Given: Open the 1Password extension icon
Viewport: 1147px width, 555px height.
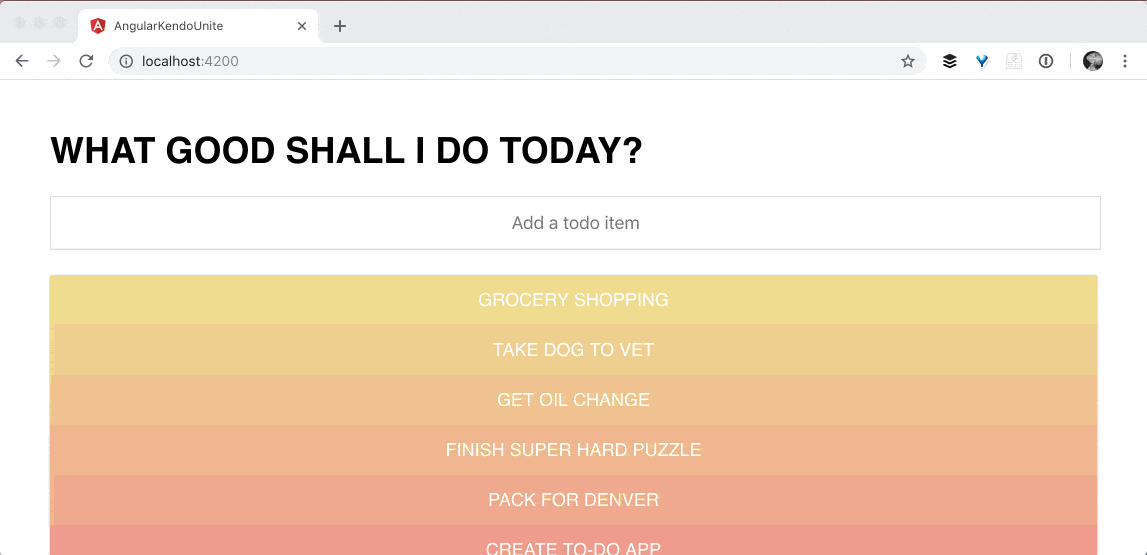Looking at the screenshot, I should pos(1046,61).
